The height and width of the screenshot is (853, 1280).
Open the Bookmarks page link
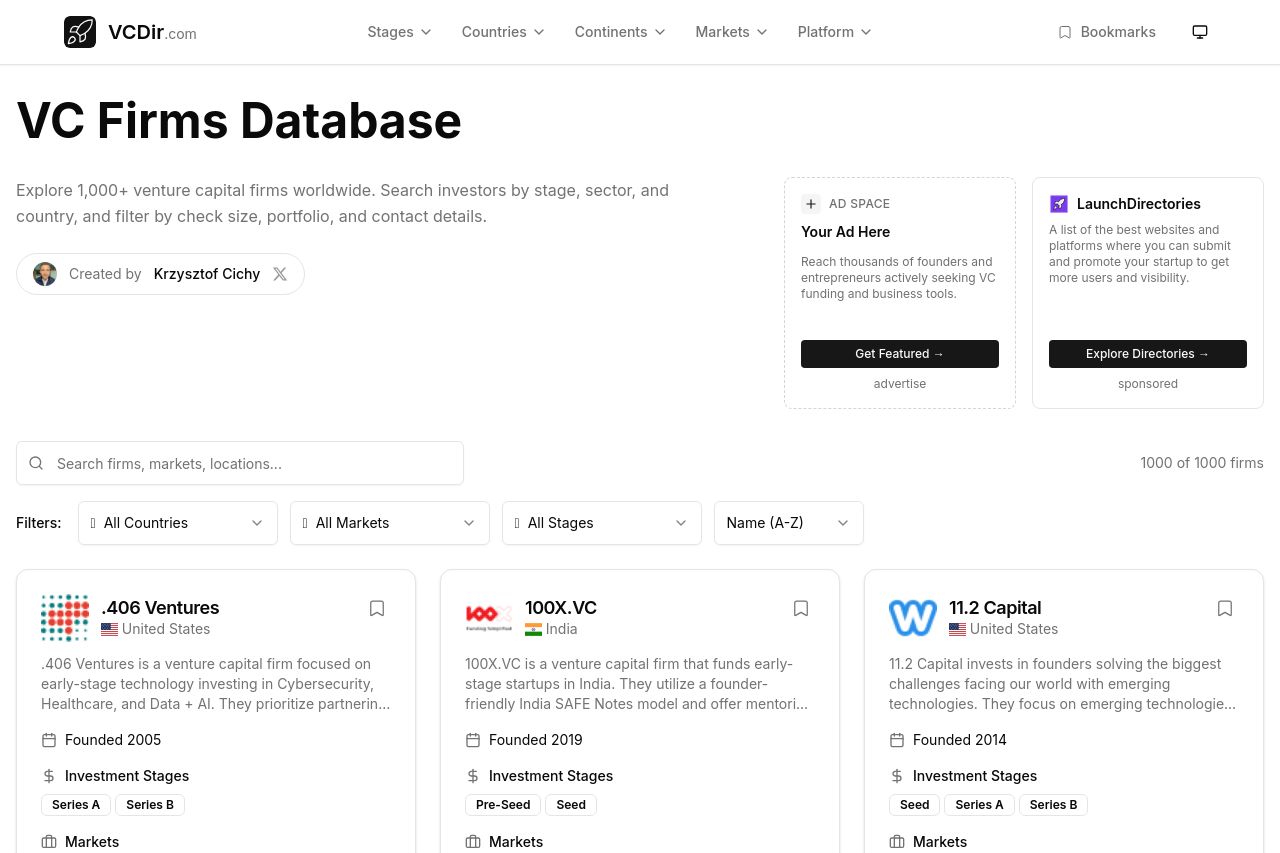[1107, 32]
